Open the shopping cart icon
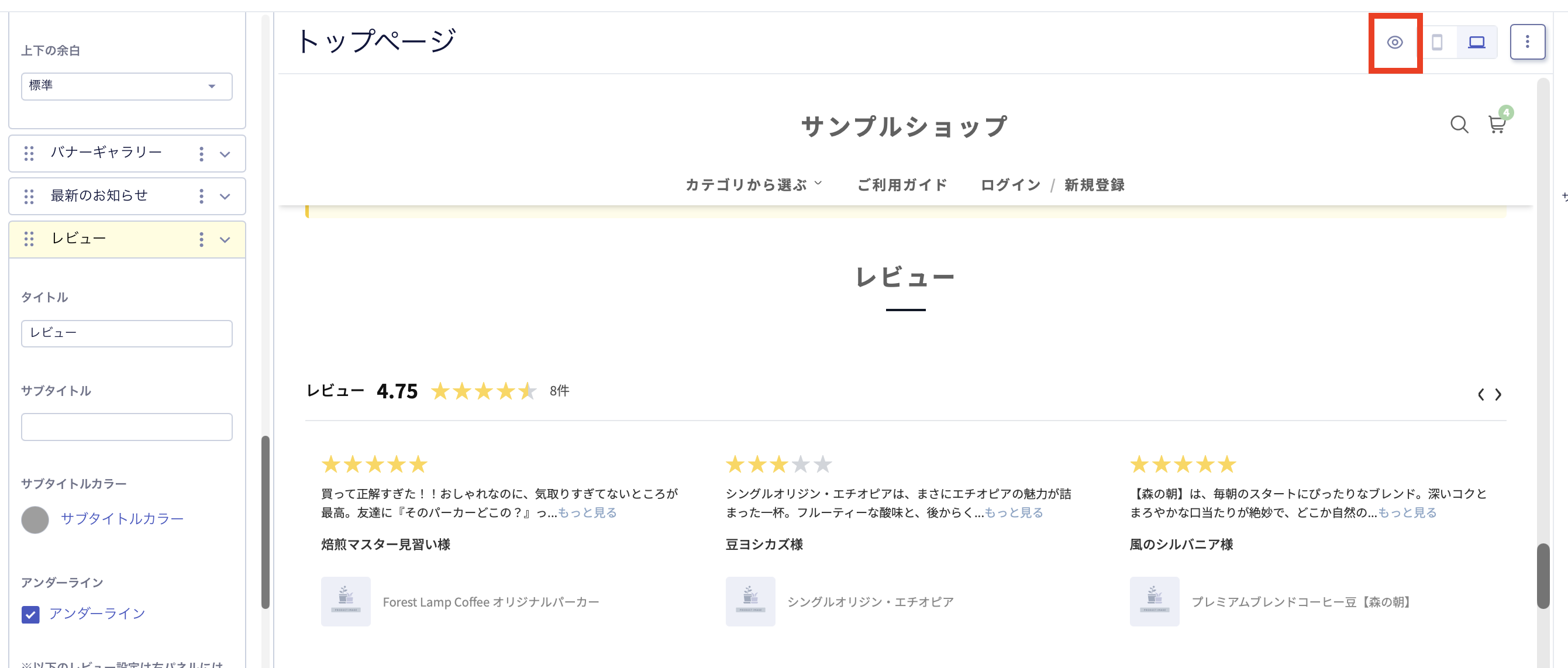Viewport: 1568px width, 668px height. 1497,124
